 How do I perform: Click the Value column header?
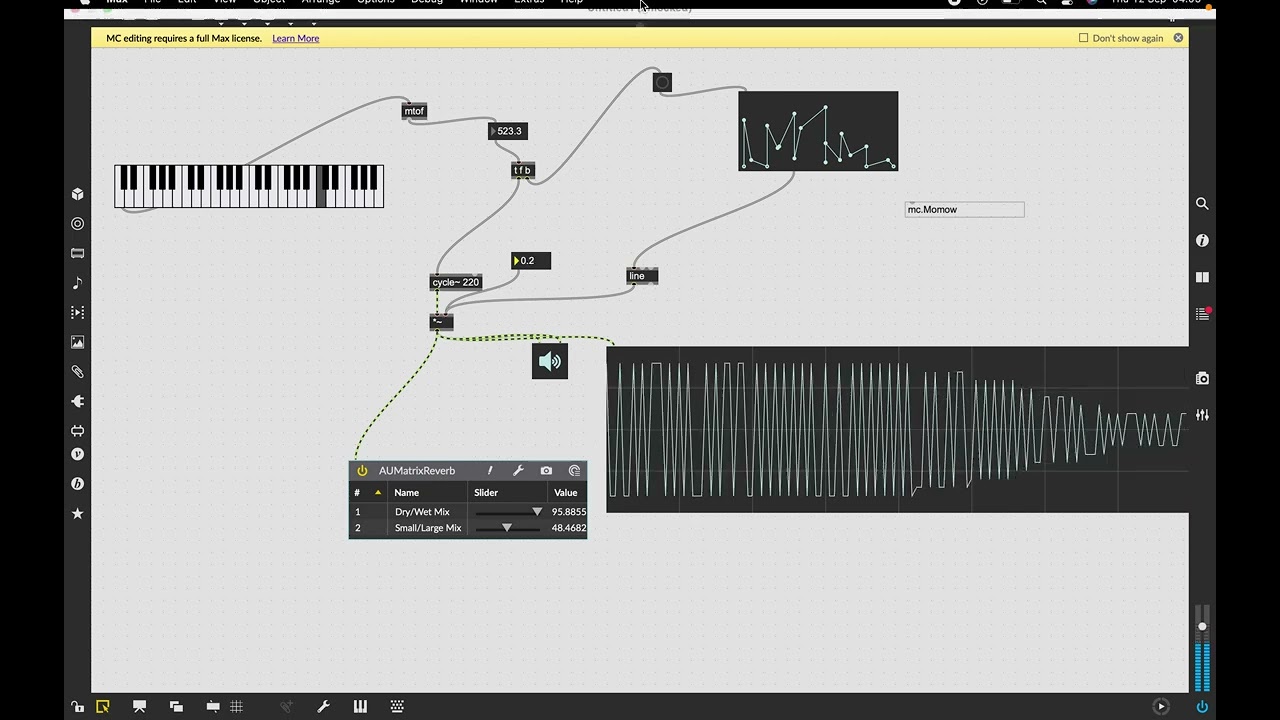(x=566, y=492)
